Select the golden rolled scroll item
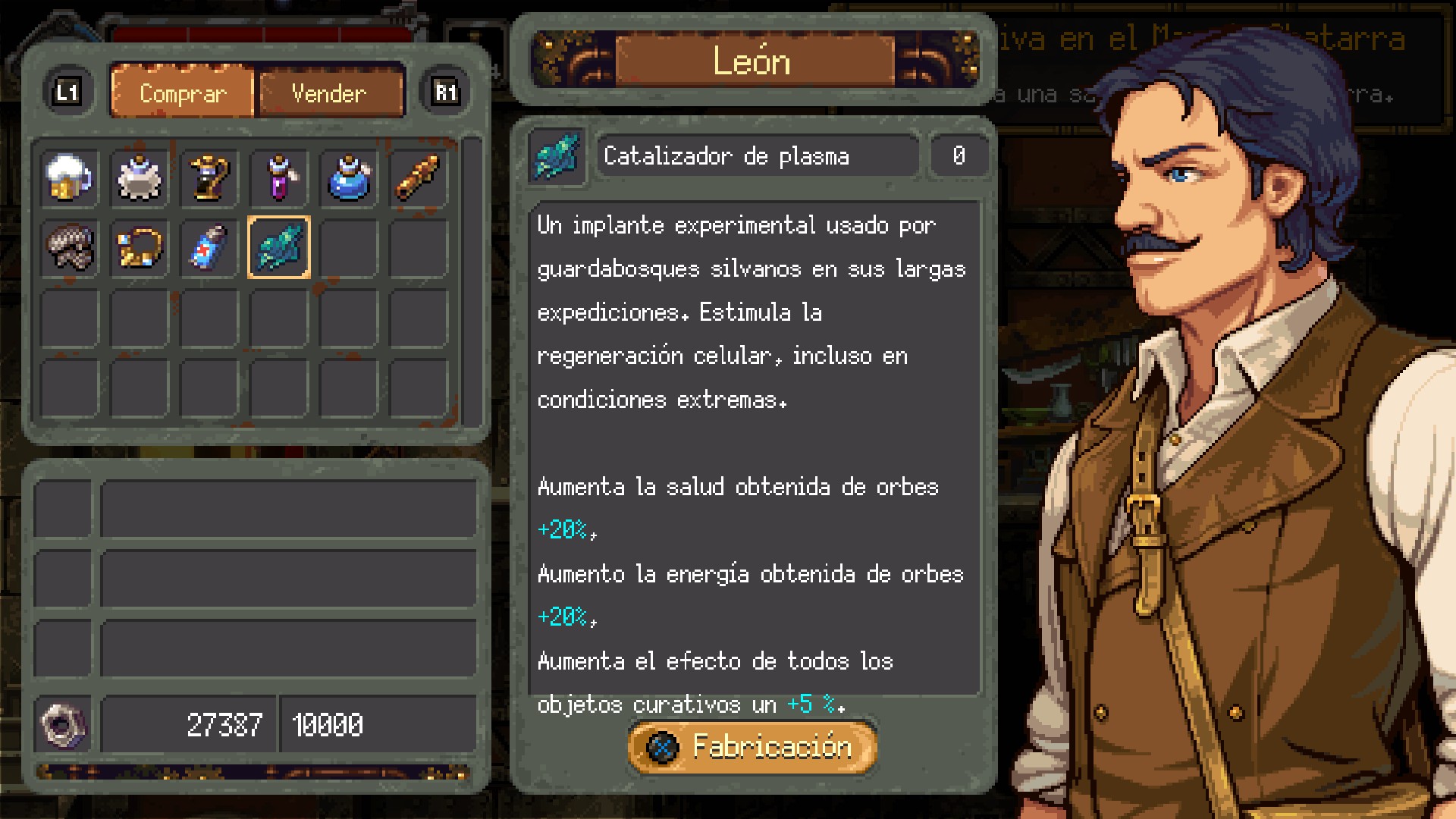This screenshot has height=819, width=1456. (x=418, y=178)
